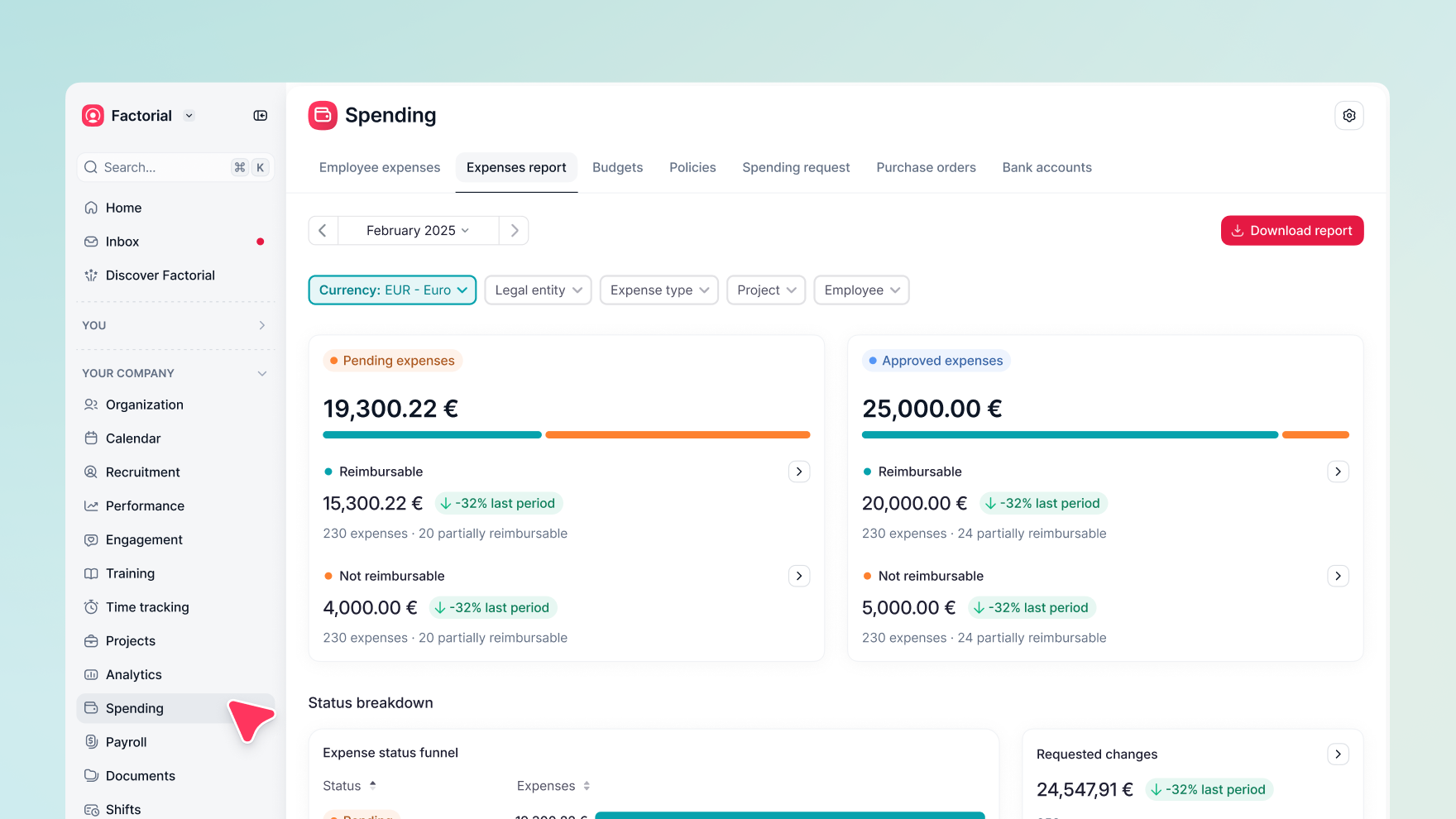
Task: Click the 19,300.22 € pending total
Action: coord(390,409)
